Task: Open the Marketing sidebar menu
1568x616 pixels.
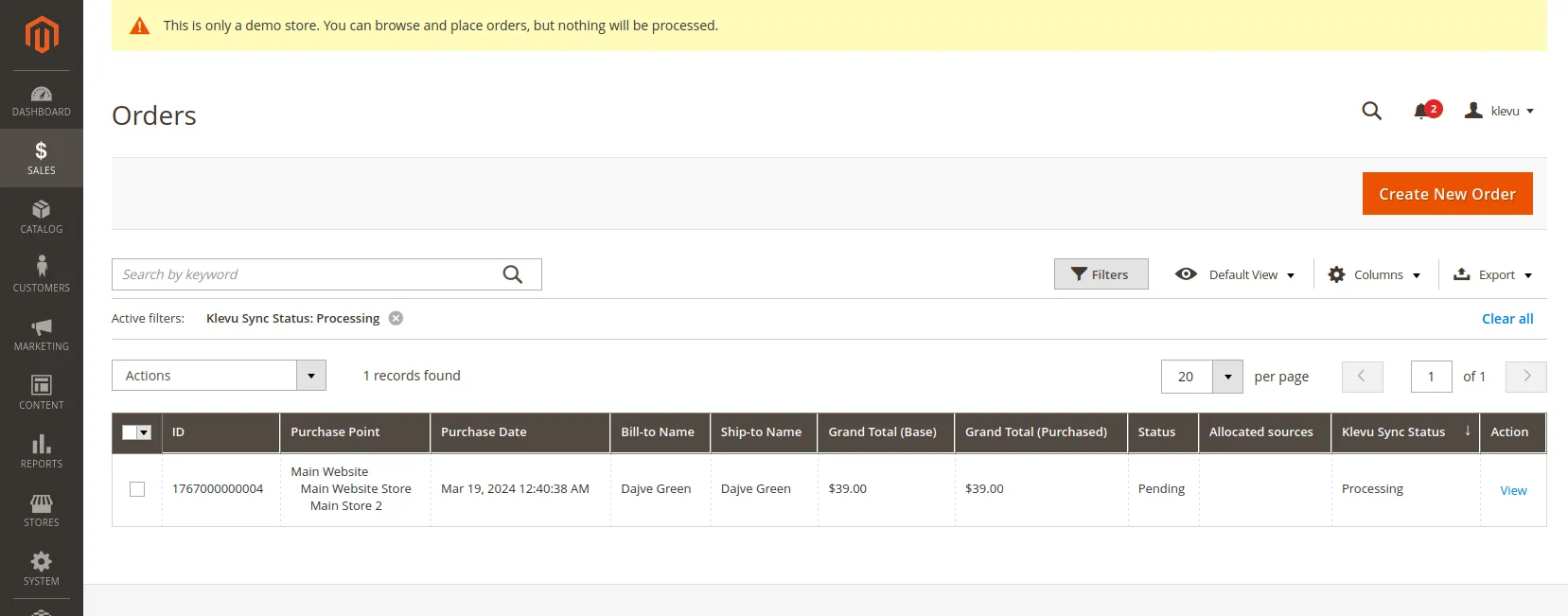Action: (42, 334)
